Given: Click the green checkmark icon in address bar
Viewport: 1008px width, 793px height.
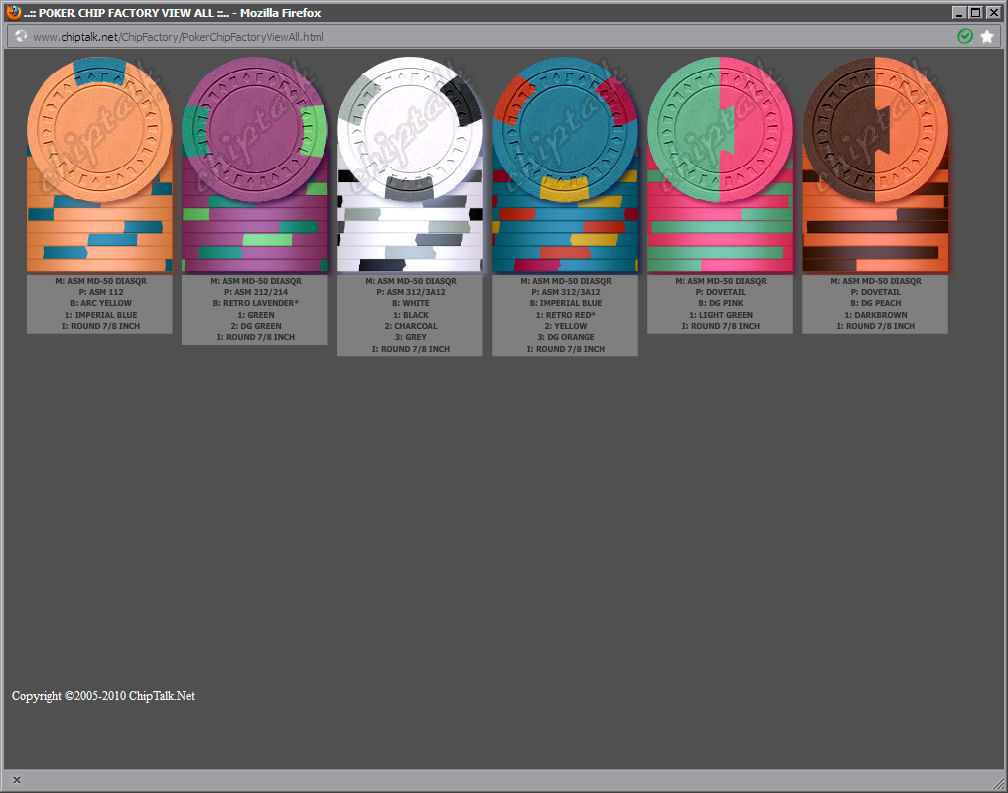Looking at the screenshot, I should click(x=965, y=36).
